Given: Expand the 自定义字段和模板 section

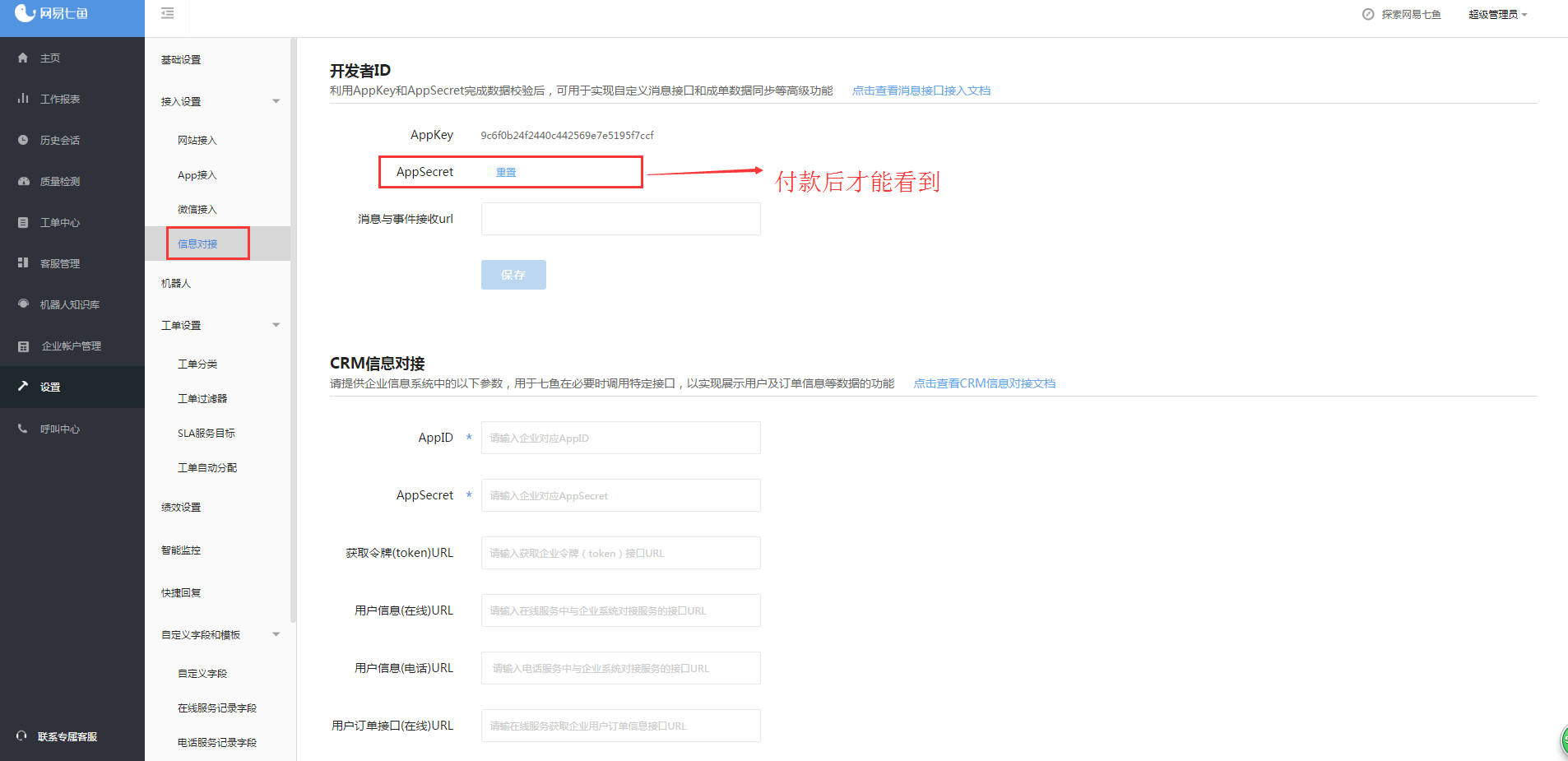Looking at the screenshot, I should pyautogui.click(x=276, y=634).
